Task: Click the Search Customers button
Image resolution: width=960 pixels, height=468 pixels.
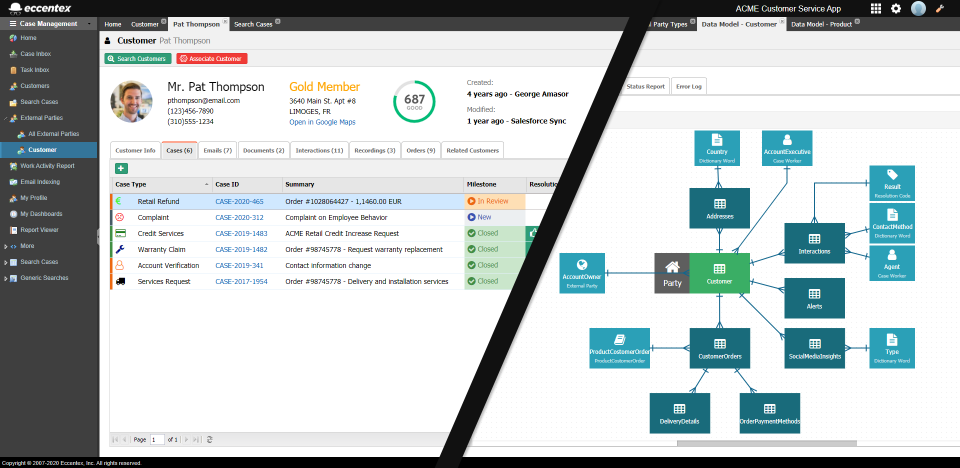Action: pos(138,59)
